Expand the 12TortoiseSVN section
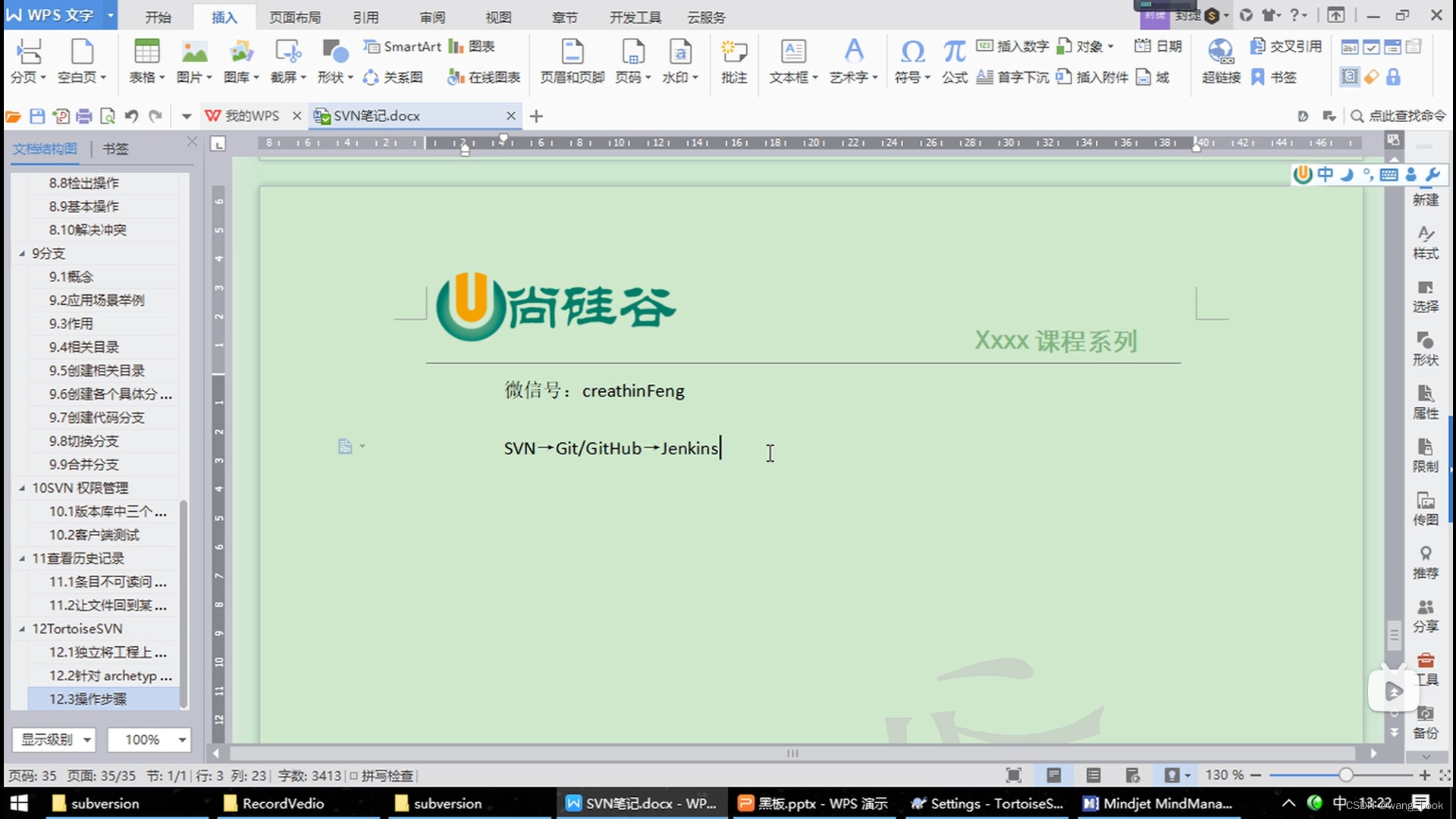Image resolution: width=1456 pixels, height=819 pixels. point(22,628)
